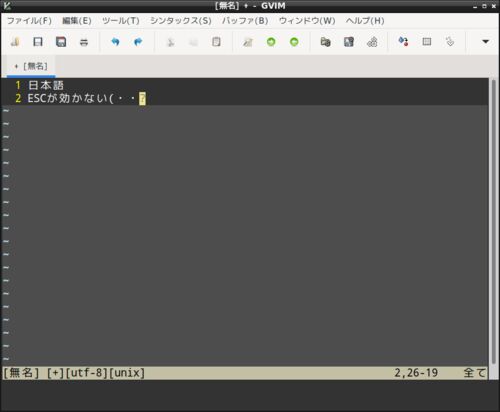Open the ヘルプ(H) menu
The height and width of the screenshot is (412, 500).
click(365, 21)
